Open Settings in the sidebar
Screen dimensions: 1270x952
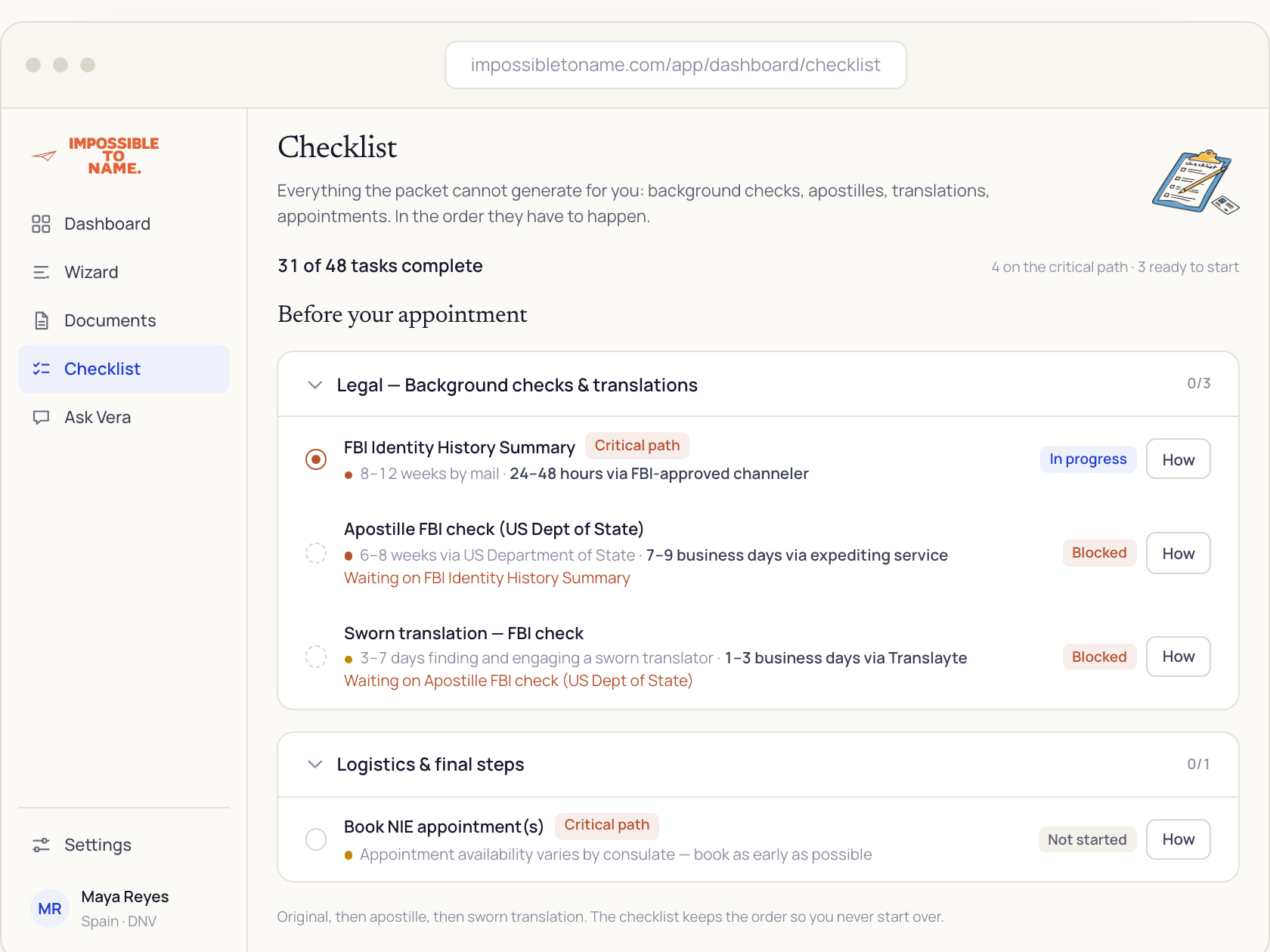coord(124,845)
